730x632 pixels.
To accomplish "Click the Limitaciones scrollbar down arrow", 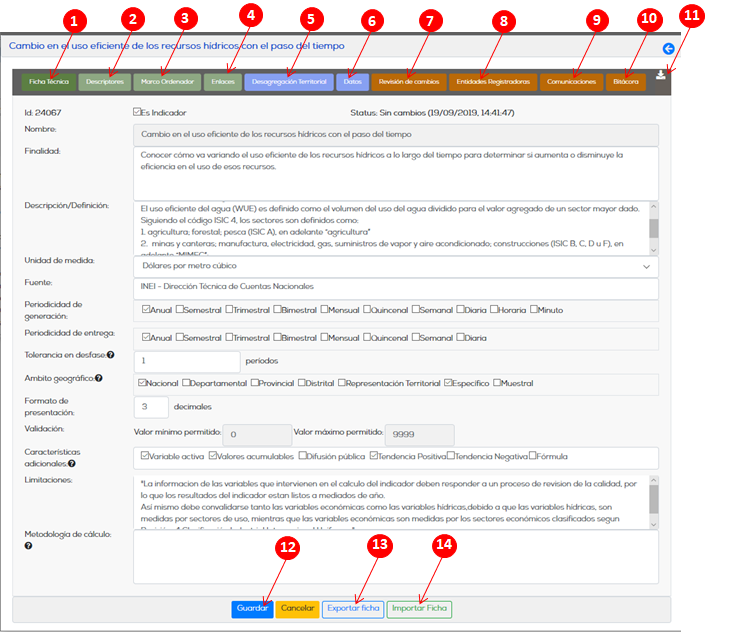I will point(653,524).
